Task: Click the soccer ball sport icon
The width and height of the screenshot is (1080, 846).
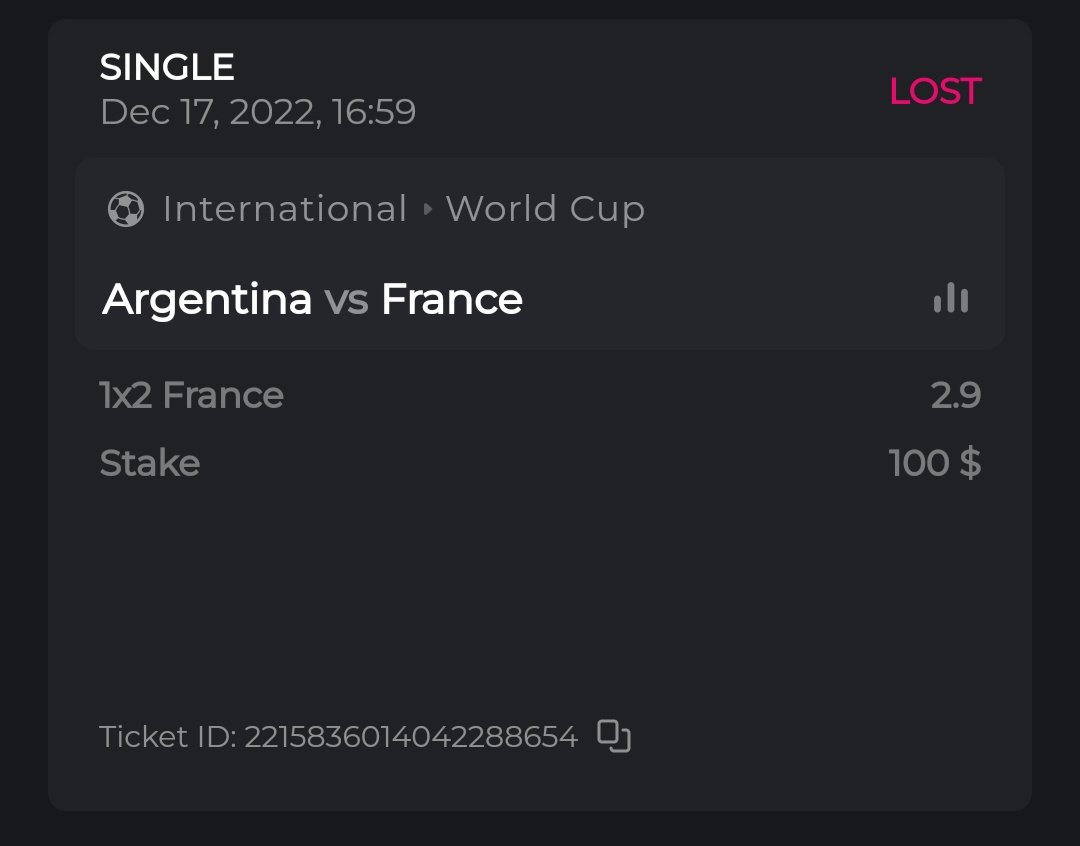Action: (x=126, y=209)
